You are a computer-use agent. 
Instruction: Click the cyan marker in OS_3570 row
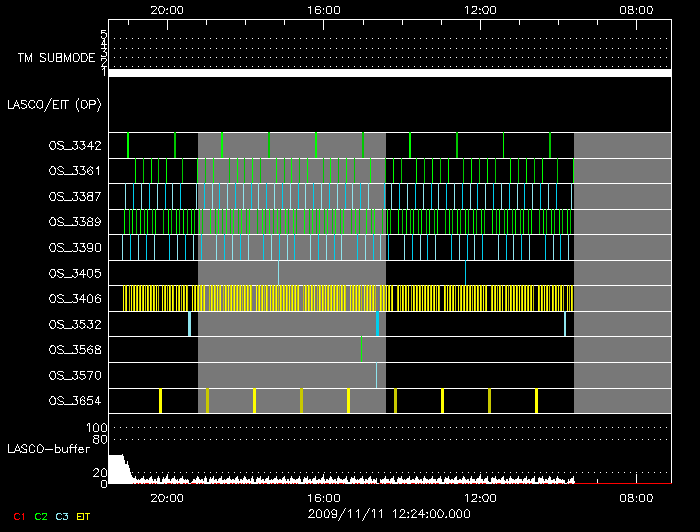click(x=377, y=375)
